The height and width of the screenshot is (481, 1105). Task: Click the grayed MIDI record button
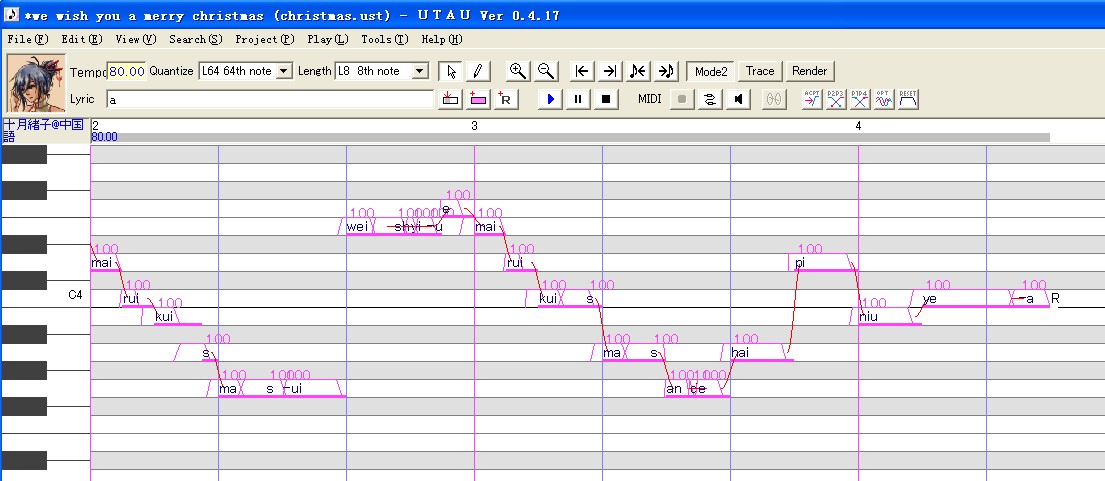point(681,99)
